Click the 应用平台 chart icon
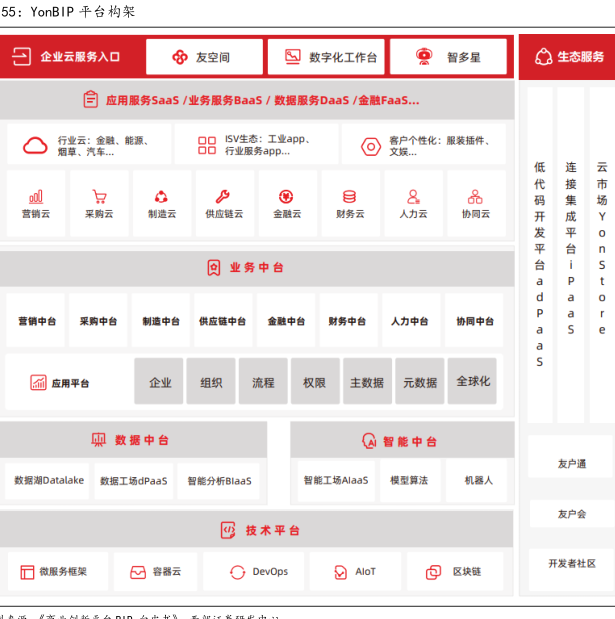This screenshot has width=615, height=619. point(38,383)
